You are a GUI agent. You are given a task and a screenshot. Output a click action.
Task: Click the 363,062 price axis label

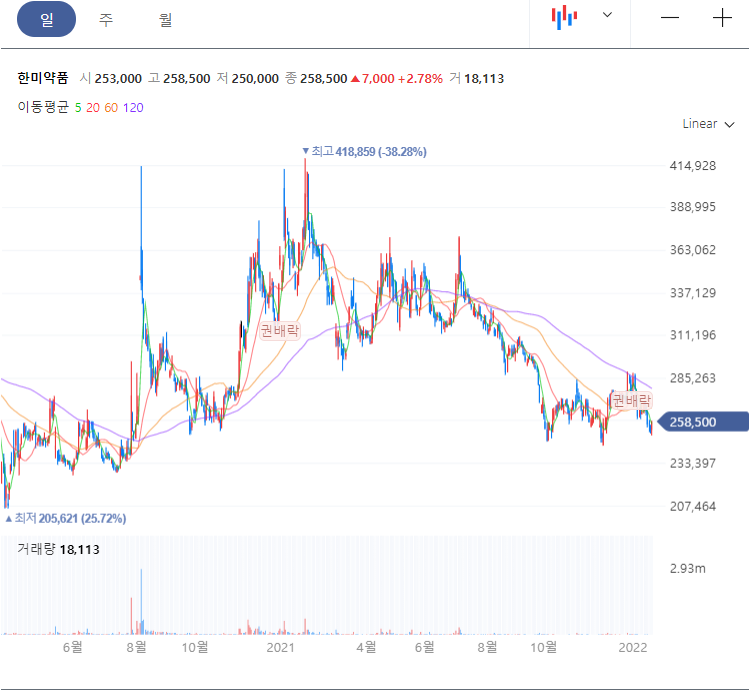tap(693, 250)
